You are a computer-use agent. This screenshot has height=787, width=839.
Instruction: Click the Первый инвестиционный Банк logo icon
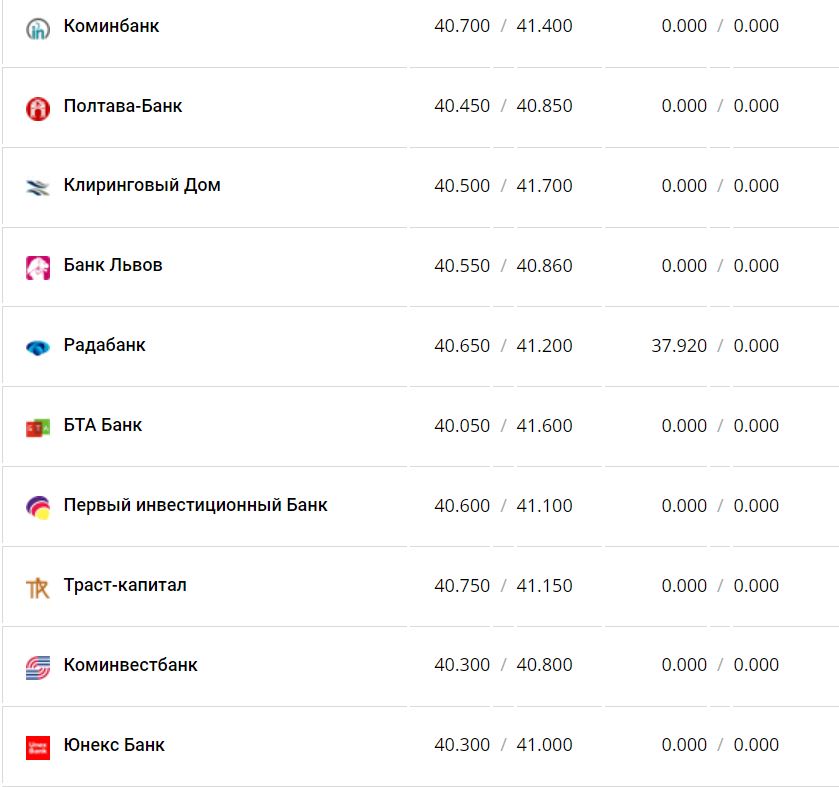click(x=38, y=507)
